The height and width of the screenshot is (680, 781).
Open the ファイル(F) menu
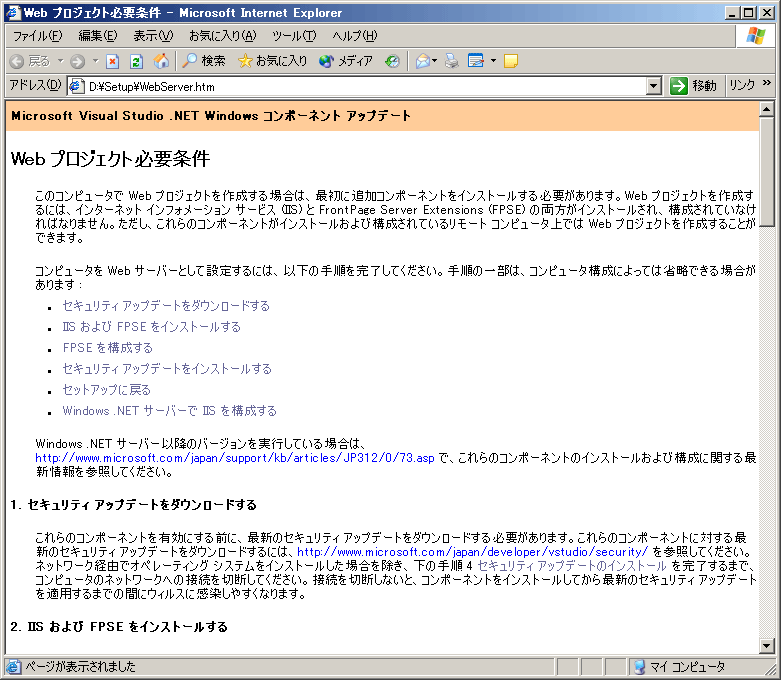(x=38, y=36)
